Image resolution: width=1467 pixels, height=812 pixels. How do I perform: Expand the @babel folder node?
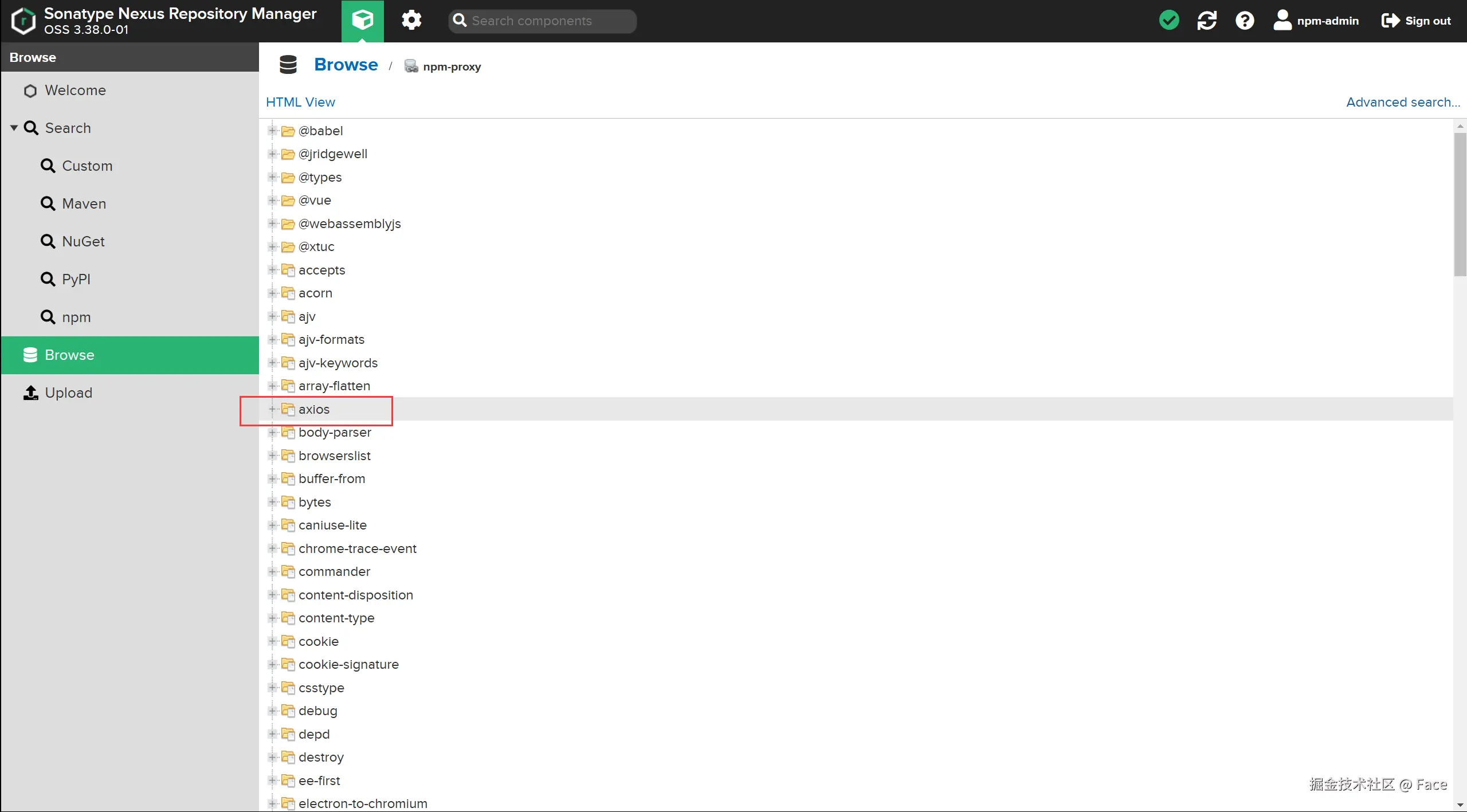click(x=273, y=131)
